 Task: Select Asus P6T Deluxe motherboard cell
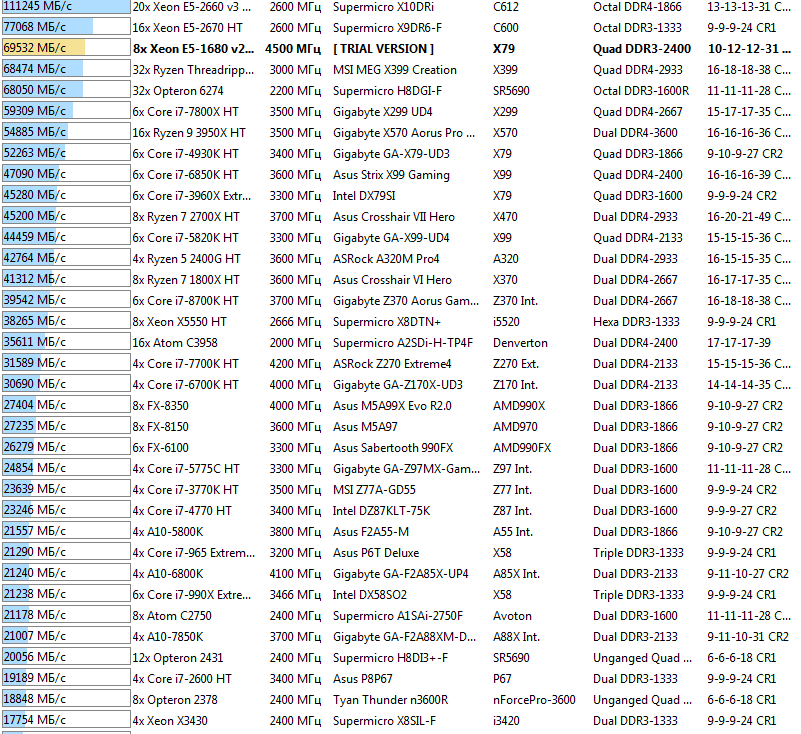[375, 551]
